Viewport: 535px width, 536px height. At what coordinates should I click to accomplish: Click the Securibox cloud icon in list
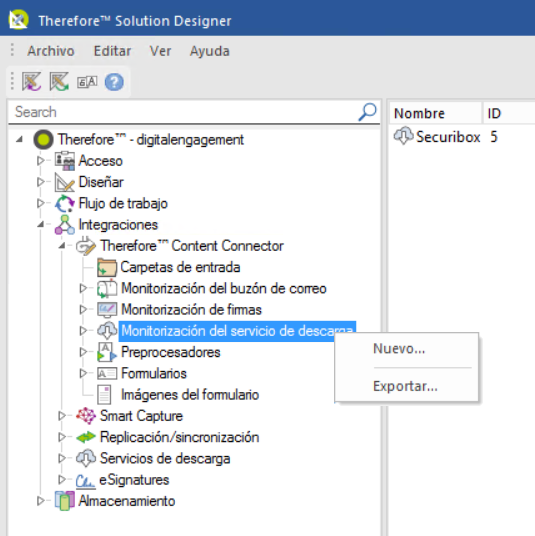[403, 136]
